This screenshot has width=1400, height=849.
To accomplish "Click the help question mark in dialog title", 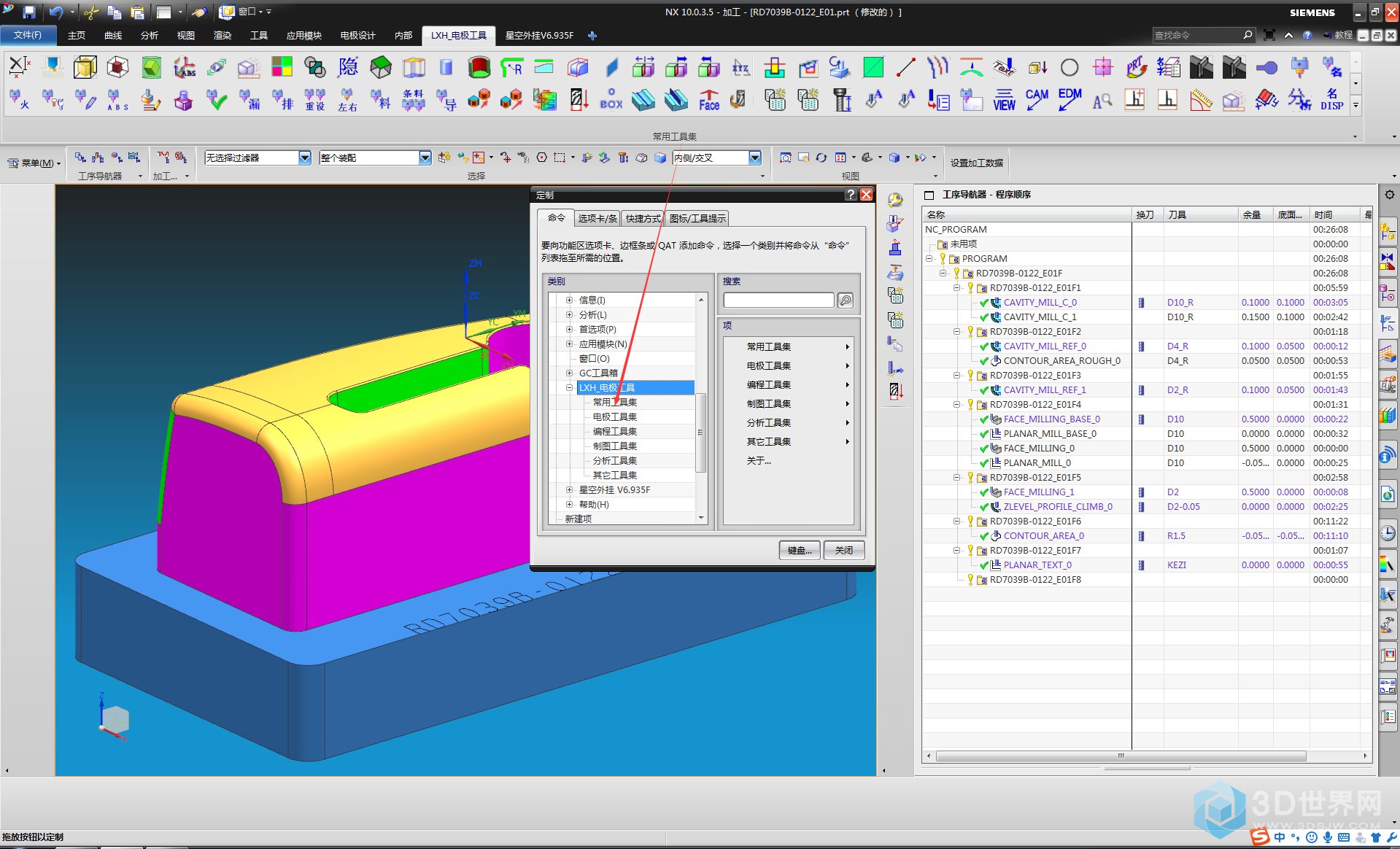I will pyautogui.click(x=851, y=195).
